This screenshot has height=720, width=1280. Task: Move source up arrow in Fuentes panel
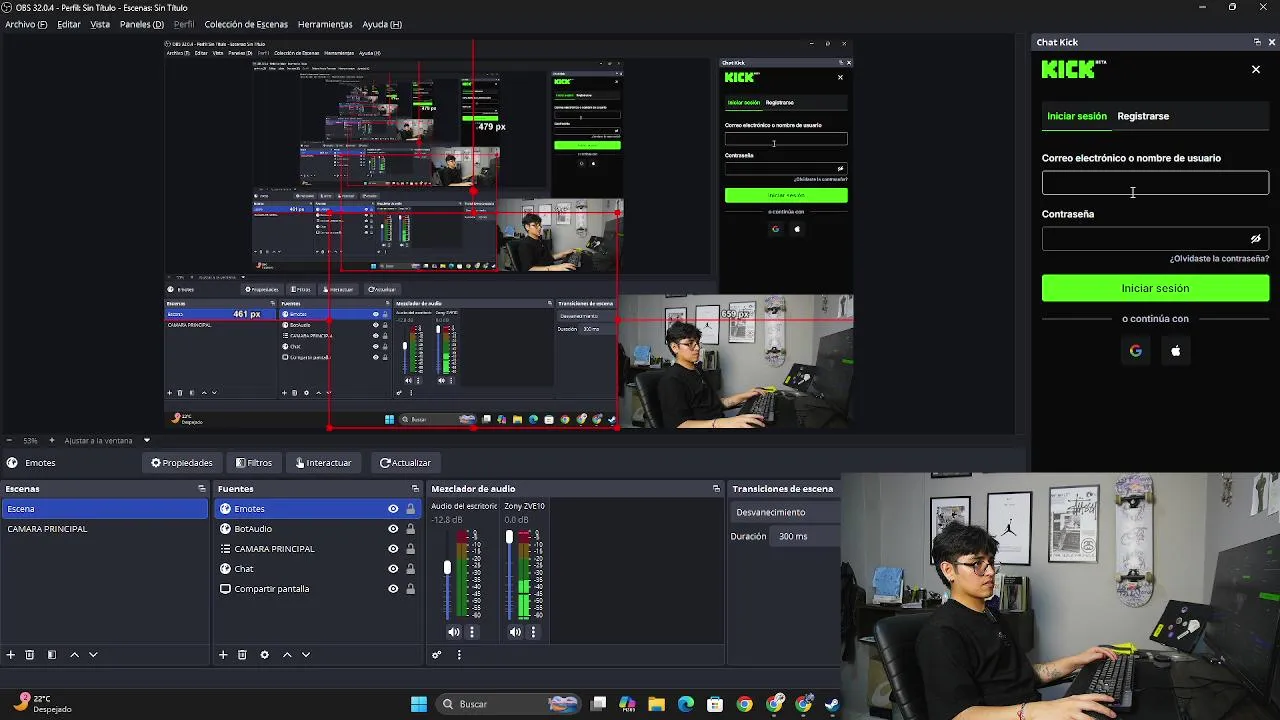[x=287, y=655]
